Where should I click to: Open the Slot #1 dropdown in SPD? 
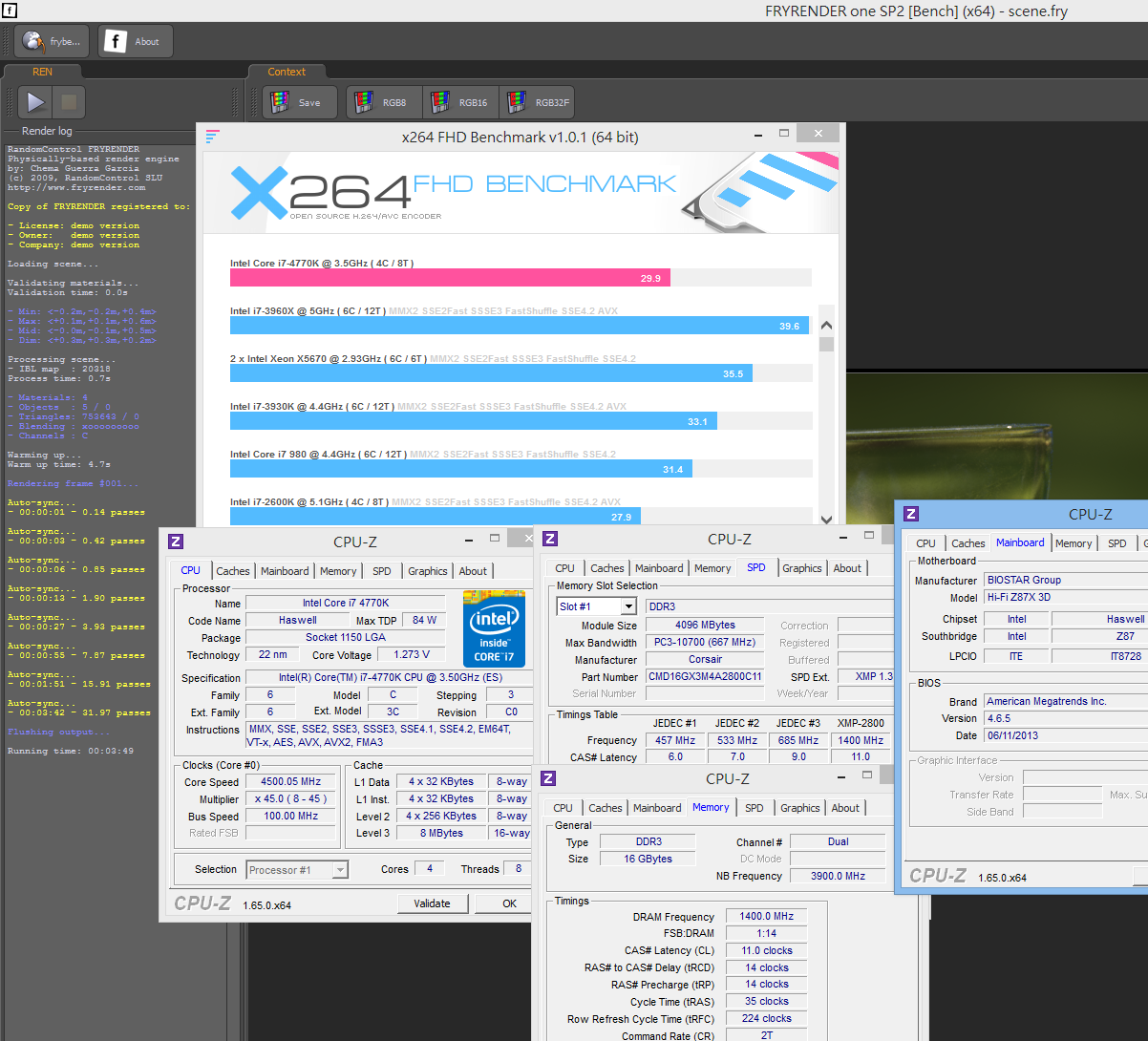(x=597, y=606)
